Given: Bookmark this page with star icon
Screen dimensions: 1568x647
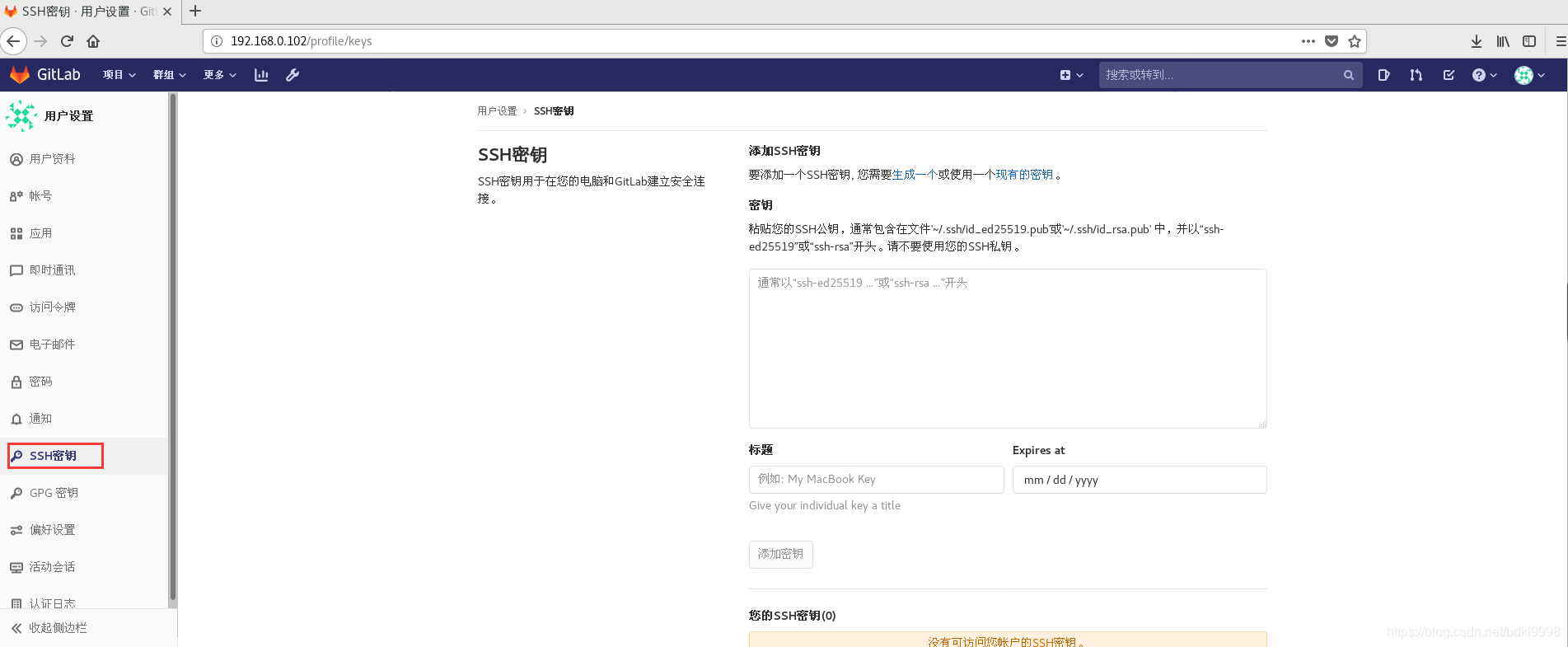Looking at the screenshot, I should pyautogui.click(x=1355, y=41).
